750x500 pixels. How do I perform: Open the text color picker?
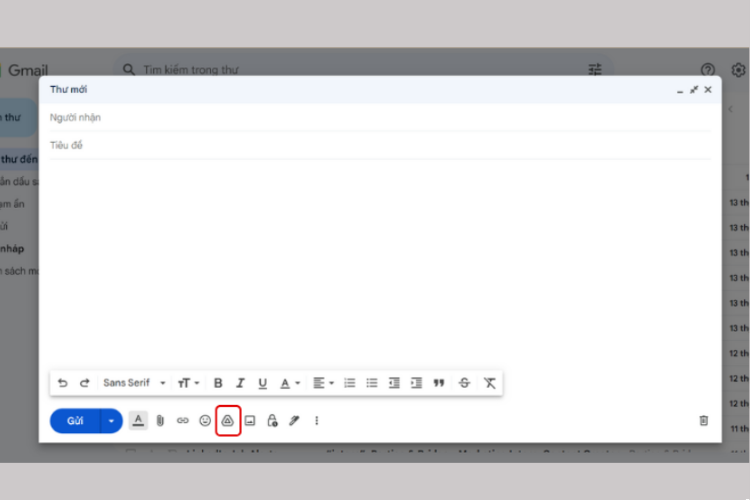point(289,383)
